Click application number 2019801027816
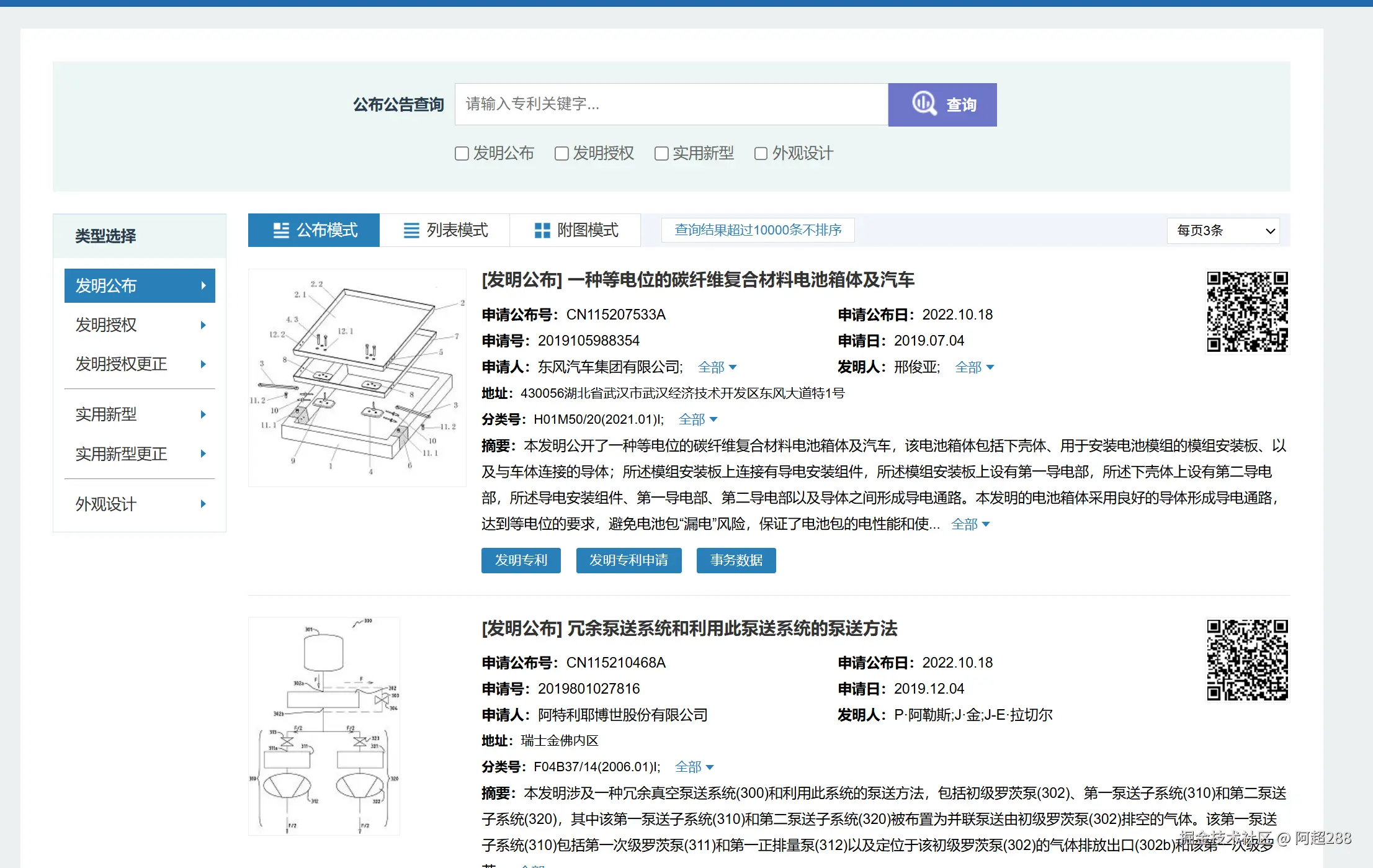This screenshot has width=1373, height=868. (x=589, y=689)
